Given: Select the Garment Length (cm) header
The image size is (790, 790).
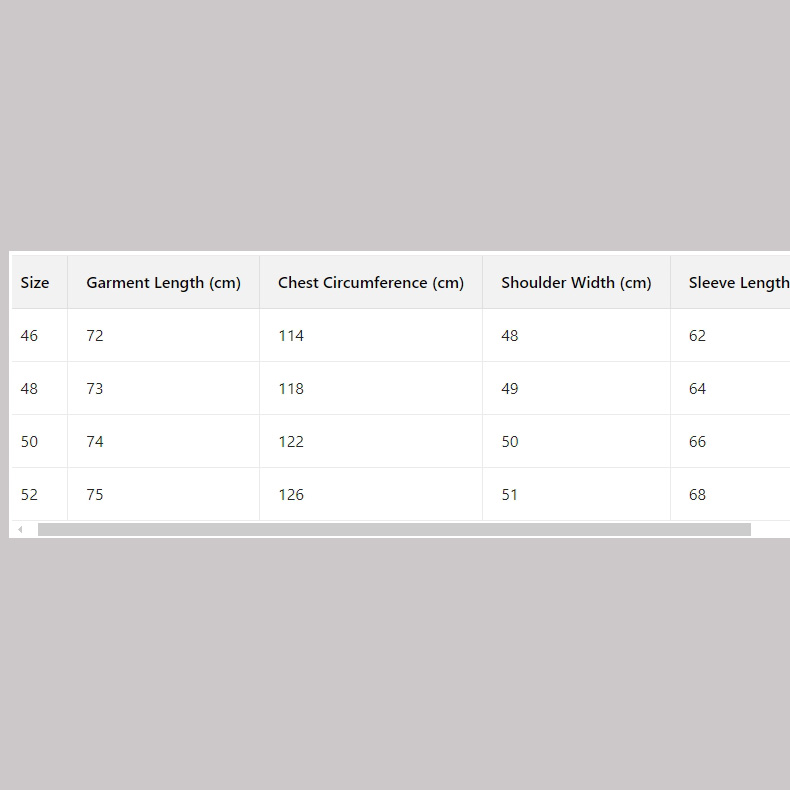Looking at the screenshot, I should click(x=163, y=283).
